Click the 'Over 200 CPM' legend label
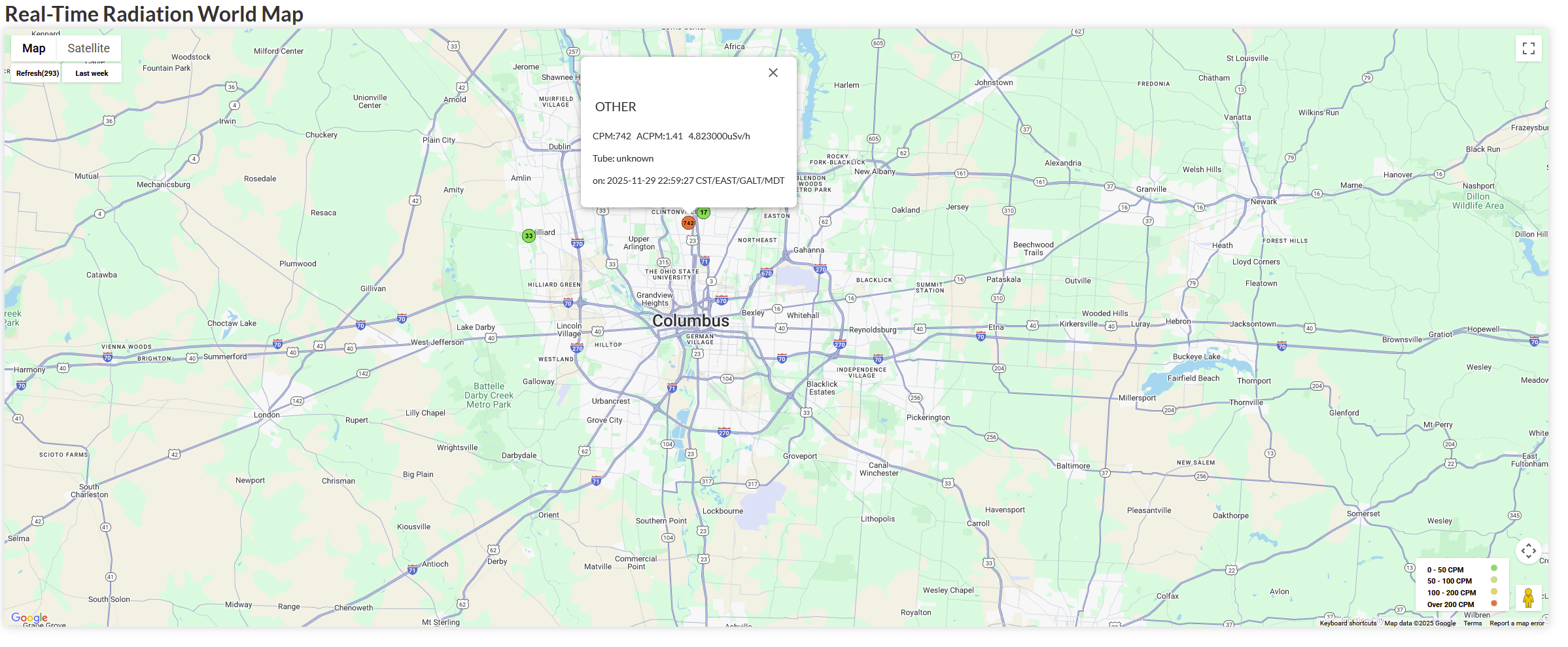 (1451, 604)
